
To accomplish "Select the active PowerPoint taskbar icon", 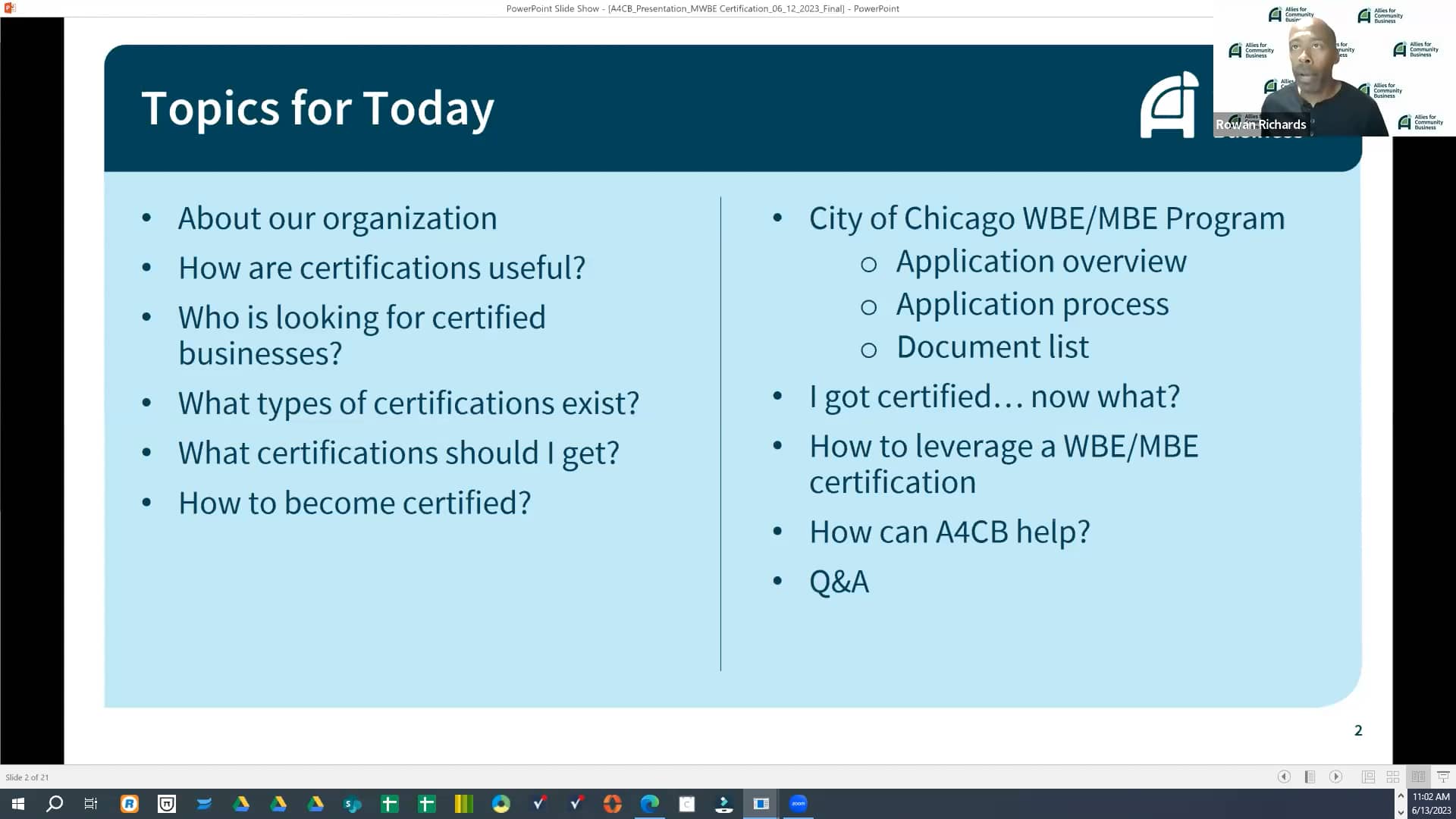I will point(761,803).
